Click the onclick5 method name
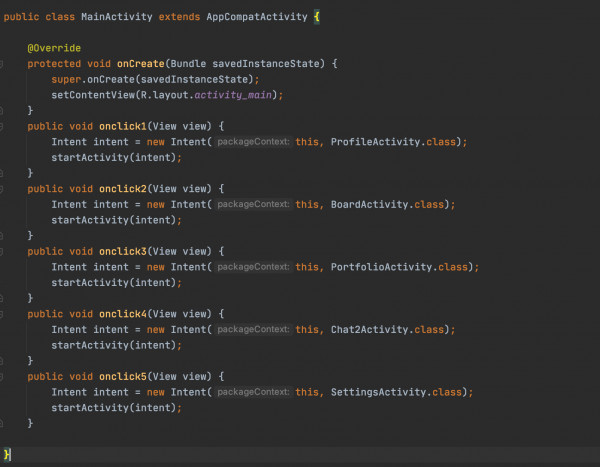 click(123, 377)
